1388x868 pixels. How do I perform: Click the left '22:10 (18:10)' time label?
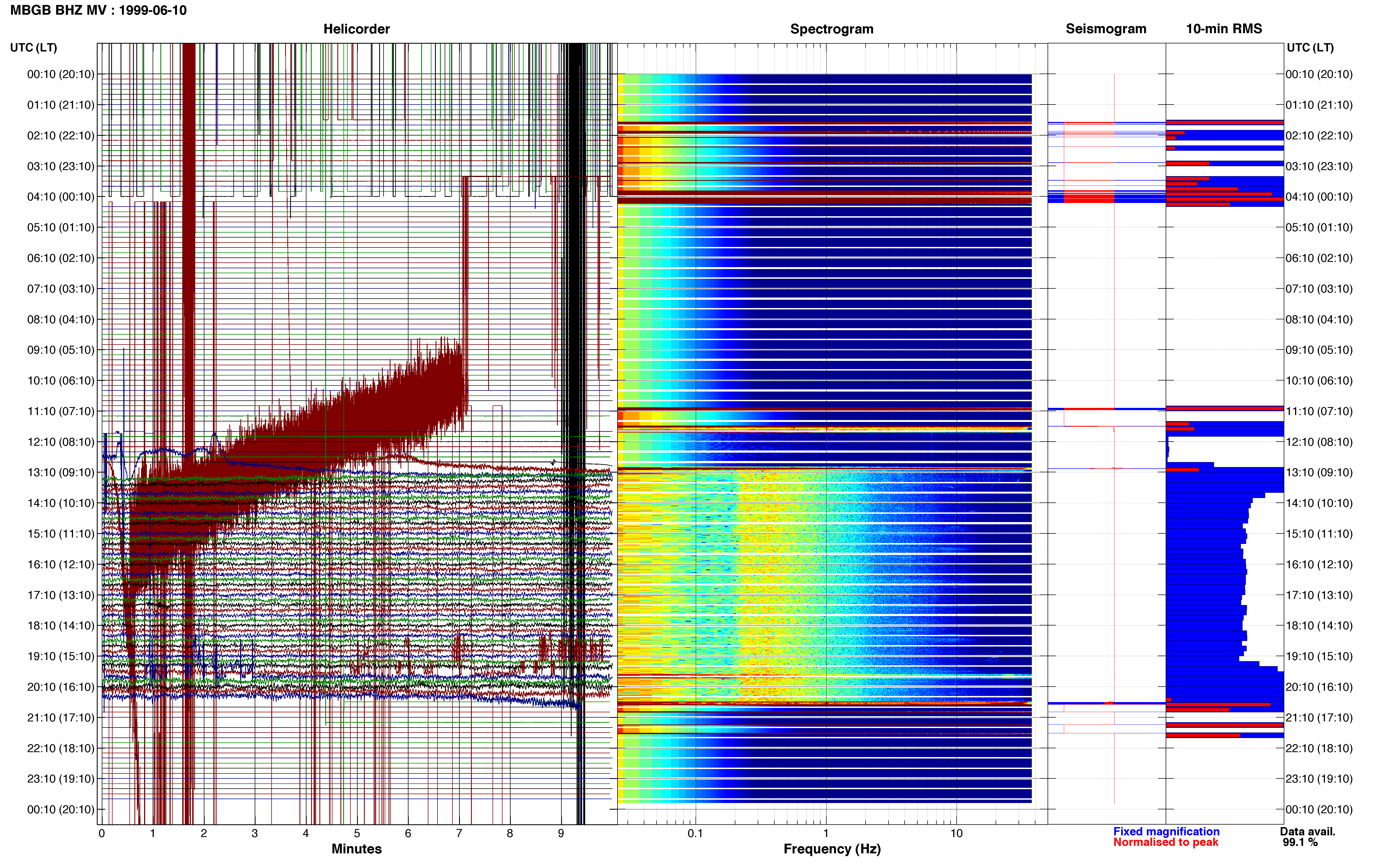[x=61, y=748]
